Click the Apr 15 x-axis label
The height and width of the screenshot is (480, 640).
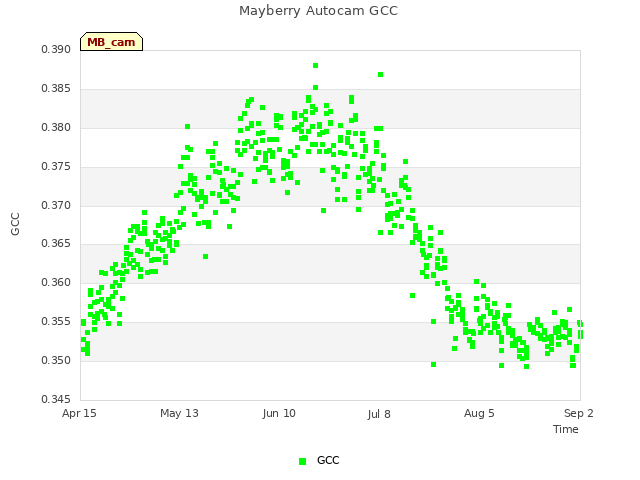pyautogui.click(x=79, y=413)
